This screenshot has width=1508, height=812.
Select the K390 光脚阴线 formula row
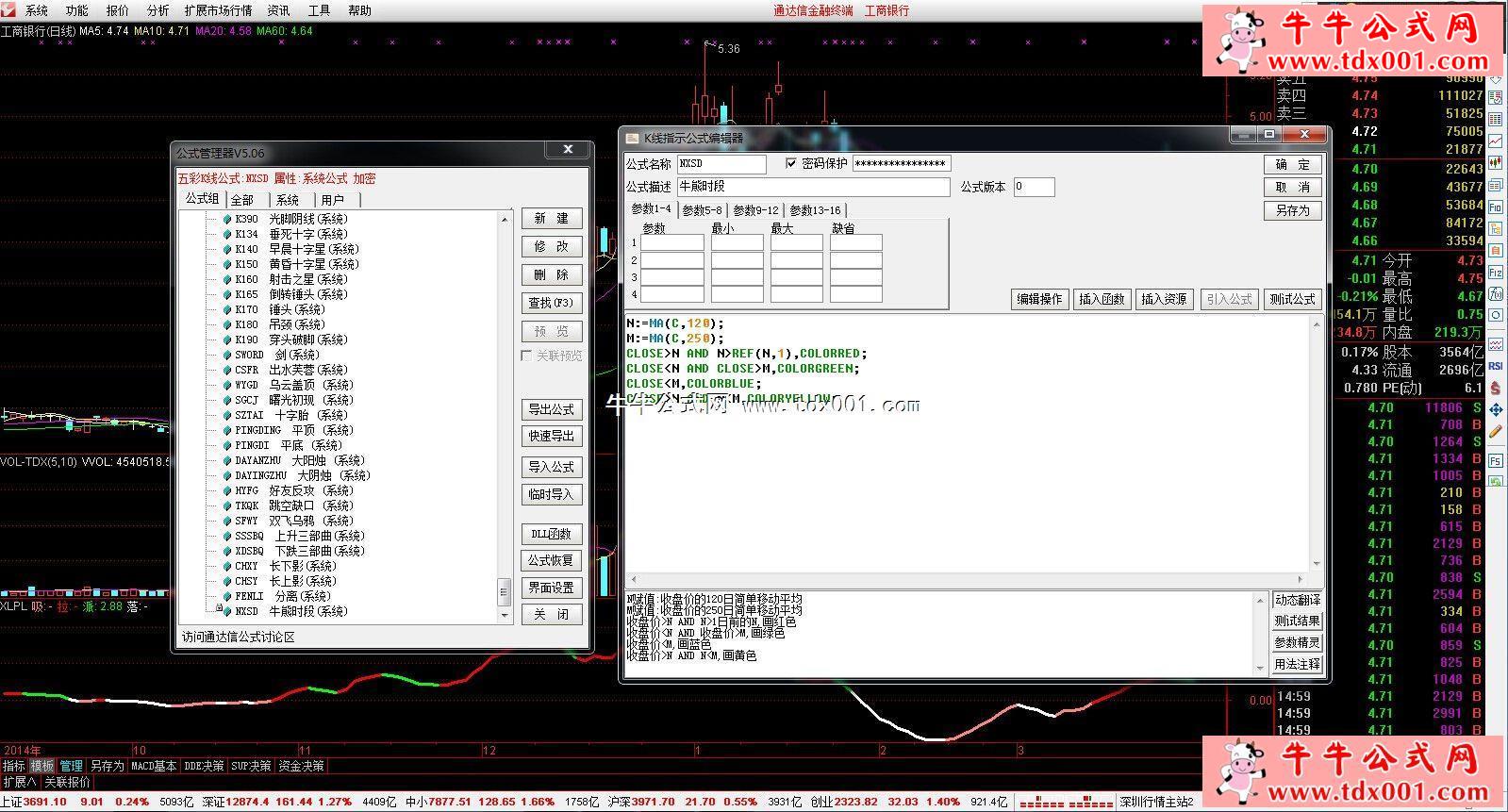point(285,219)
